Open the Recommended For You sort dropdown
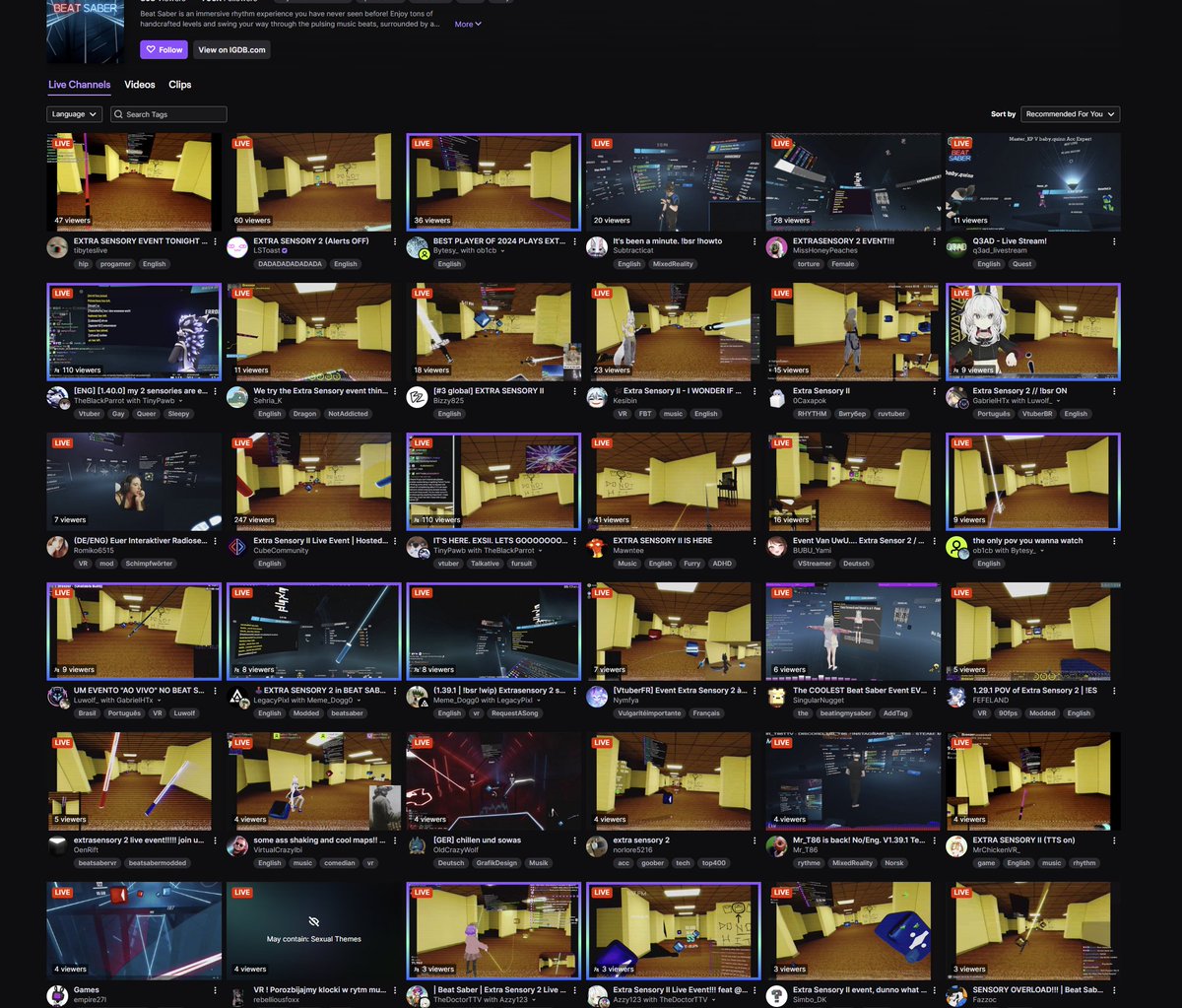The image size is (1182, 1008). [x=1070, y=114]
